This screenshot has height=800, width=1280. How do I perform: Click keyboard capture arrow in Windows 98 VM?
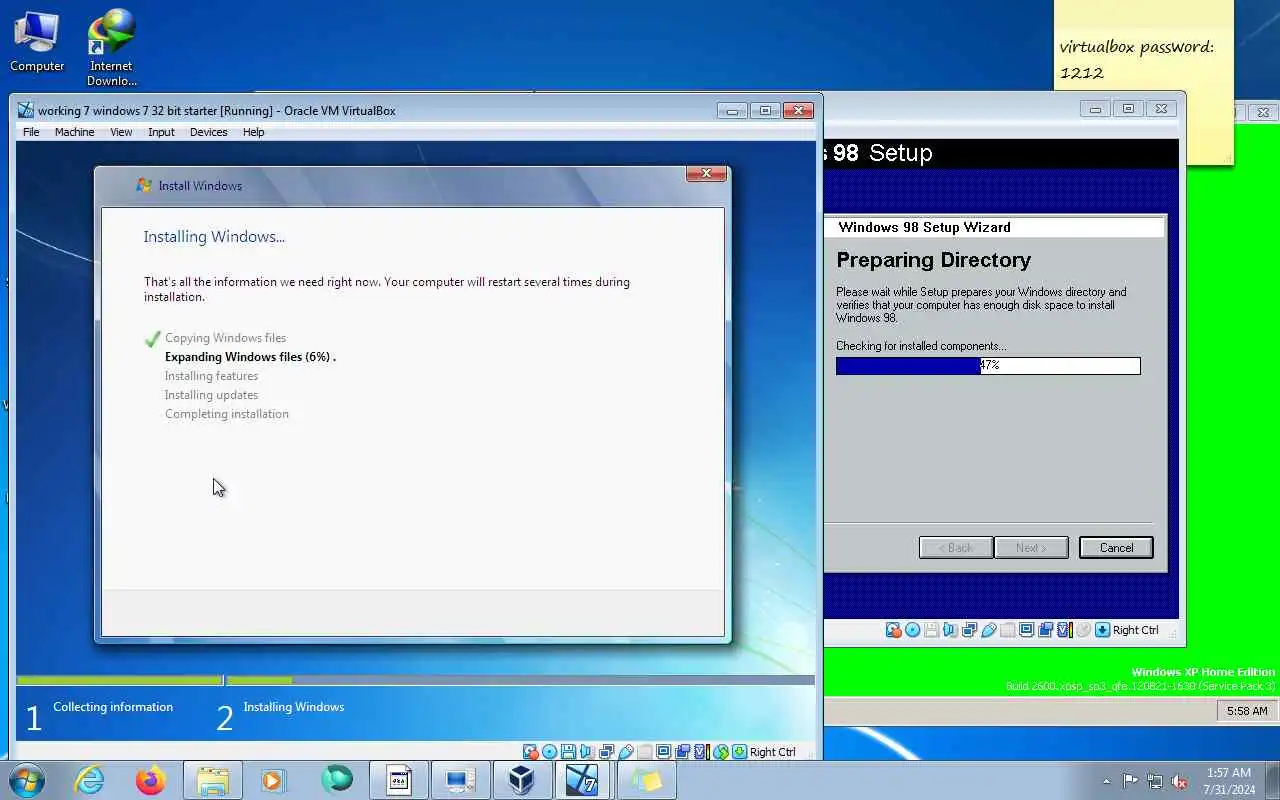[1102, 630]
